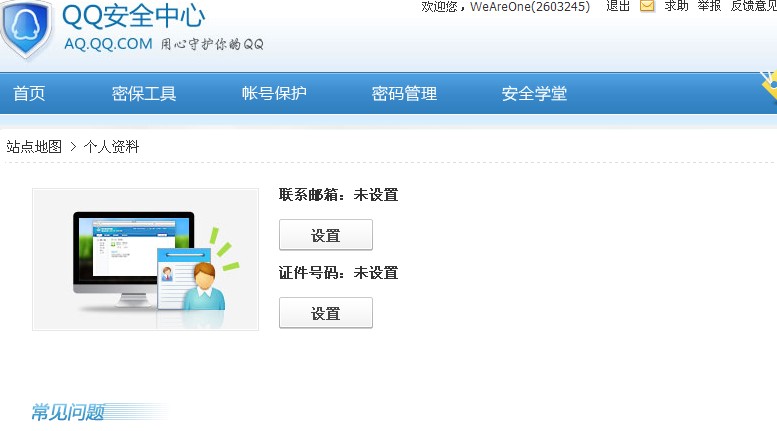Open the mail envelope icon in header
The height and width of the screenshot is (431, 777).
(647, 6)
